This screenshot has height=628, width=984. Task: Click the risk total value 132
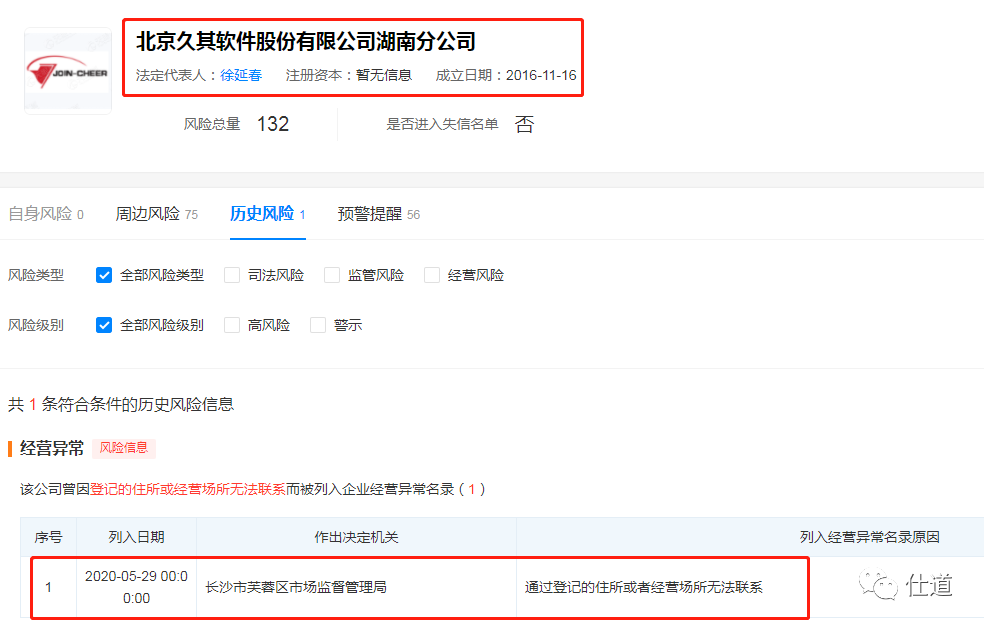[x=273, y=124]
